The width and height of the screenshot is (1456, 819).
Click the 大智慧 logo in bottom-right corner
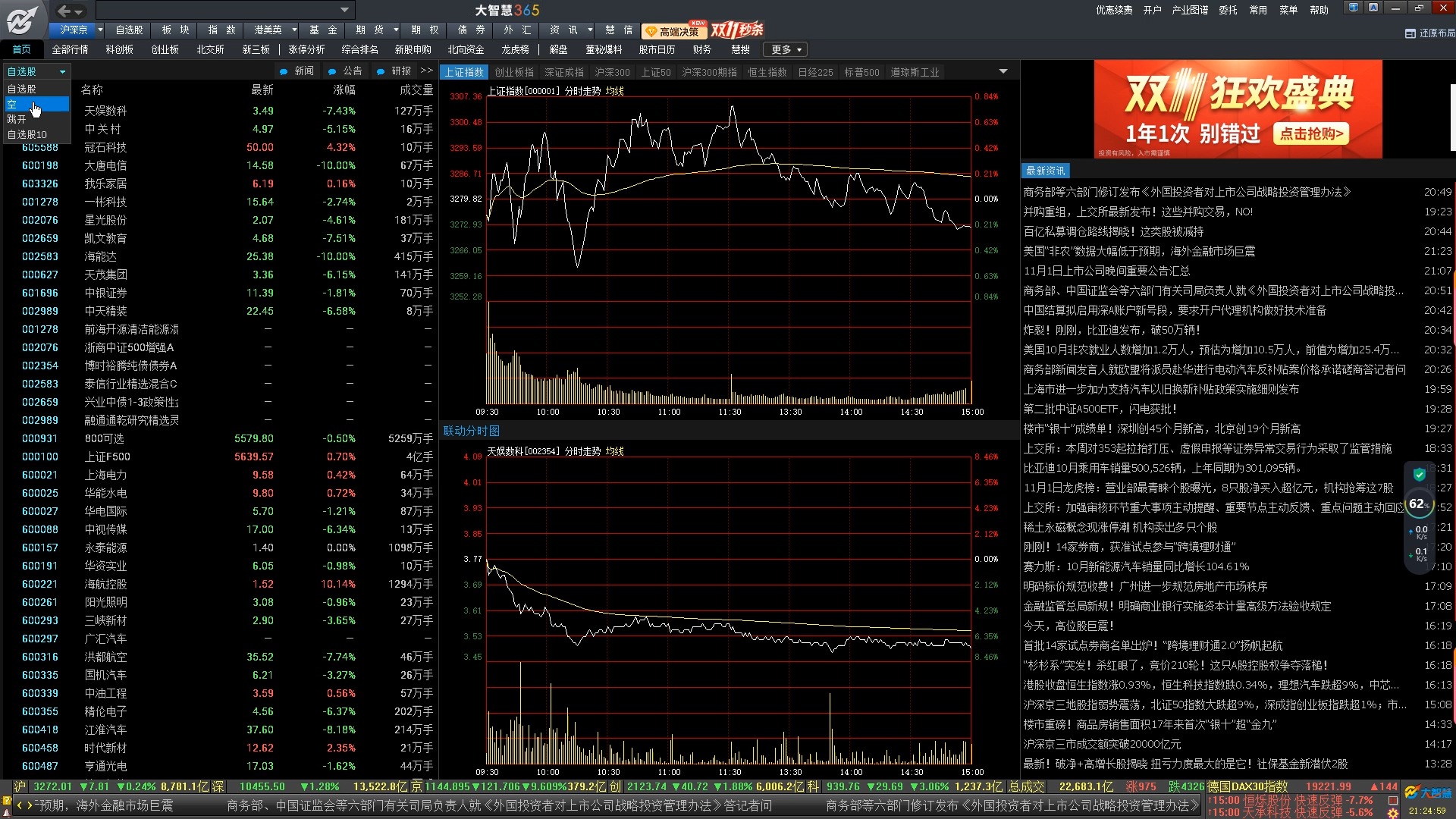1428,793
